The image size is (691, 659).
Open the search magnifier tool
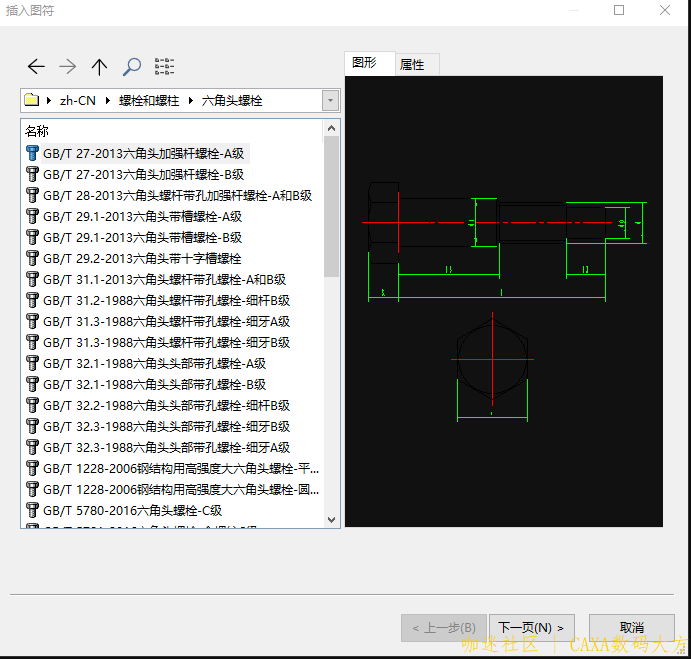[131, 67]
